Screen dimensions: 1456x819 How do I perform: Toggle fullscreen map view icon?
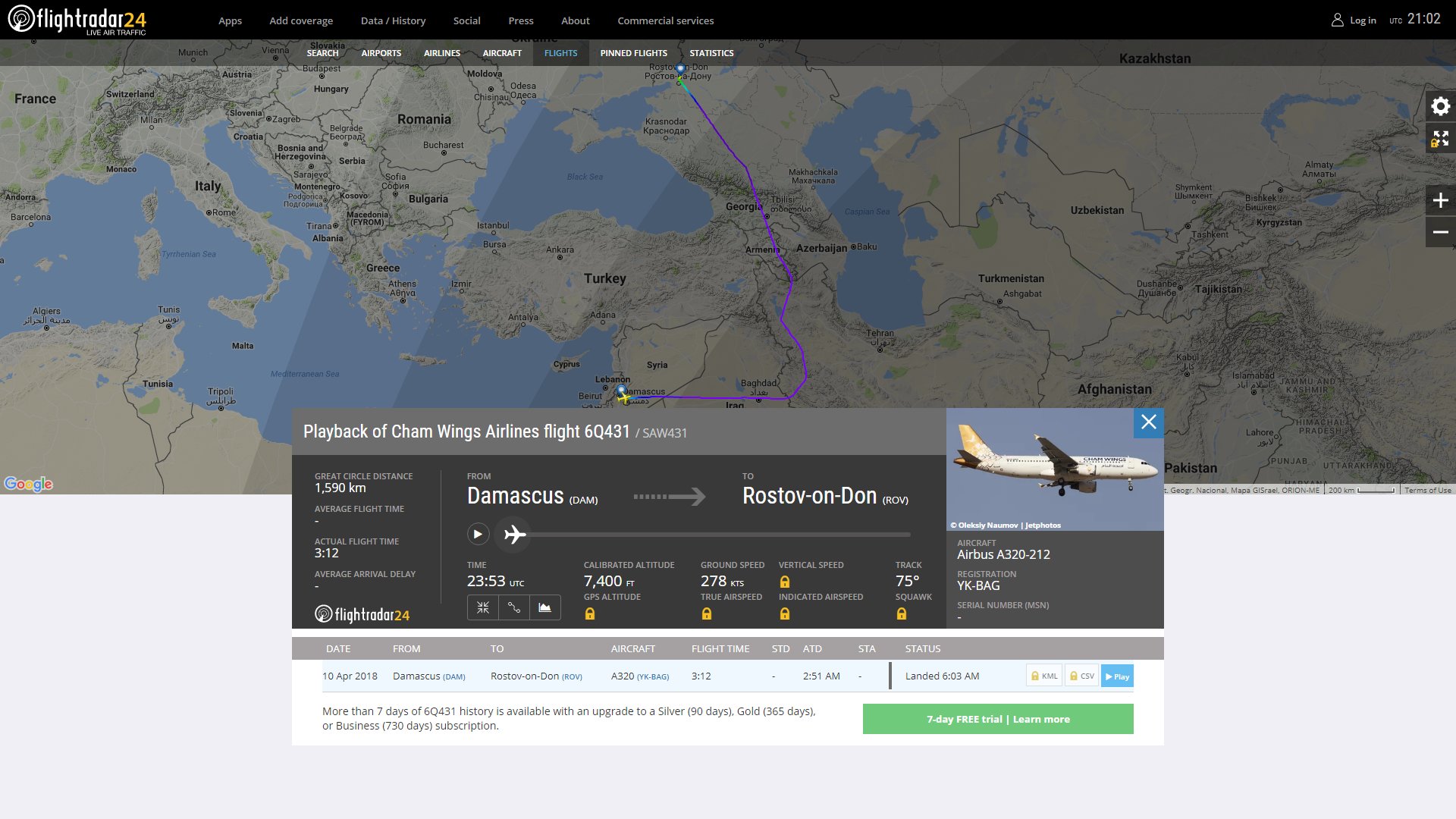(1440, 139)
